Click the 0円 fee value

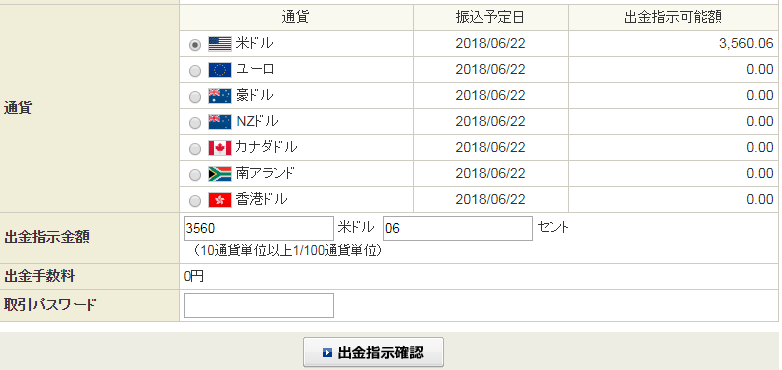point(194,276)
